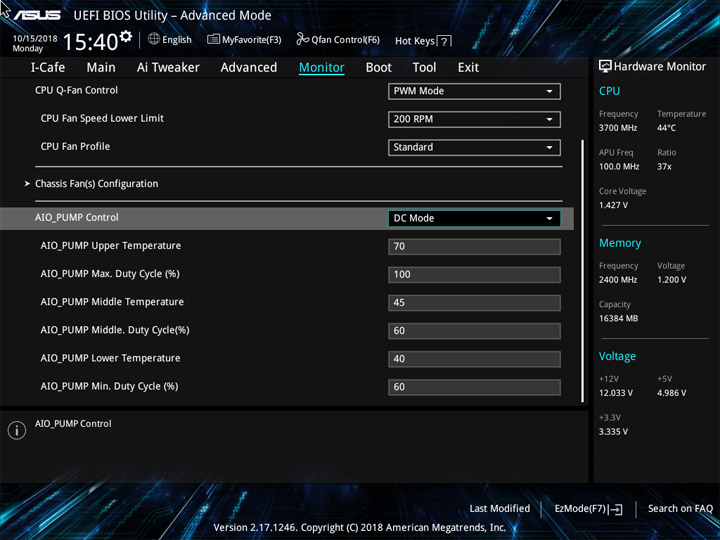
Task: Open CPU Fan Speed Lower Limit dropdown
Action: click(474, 119)
